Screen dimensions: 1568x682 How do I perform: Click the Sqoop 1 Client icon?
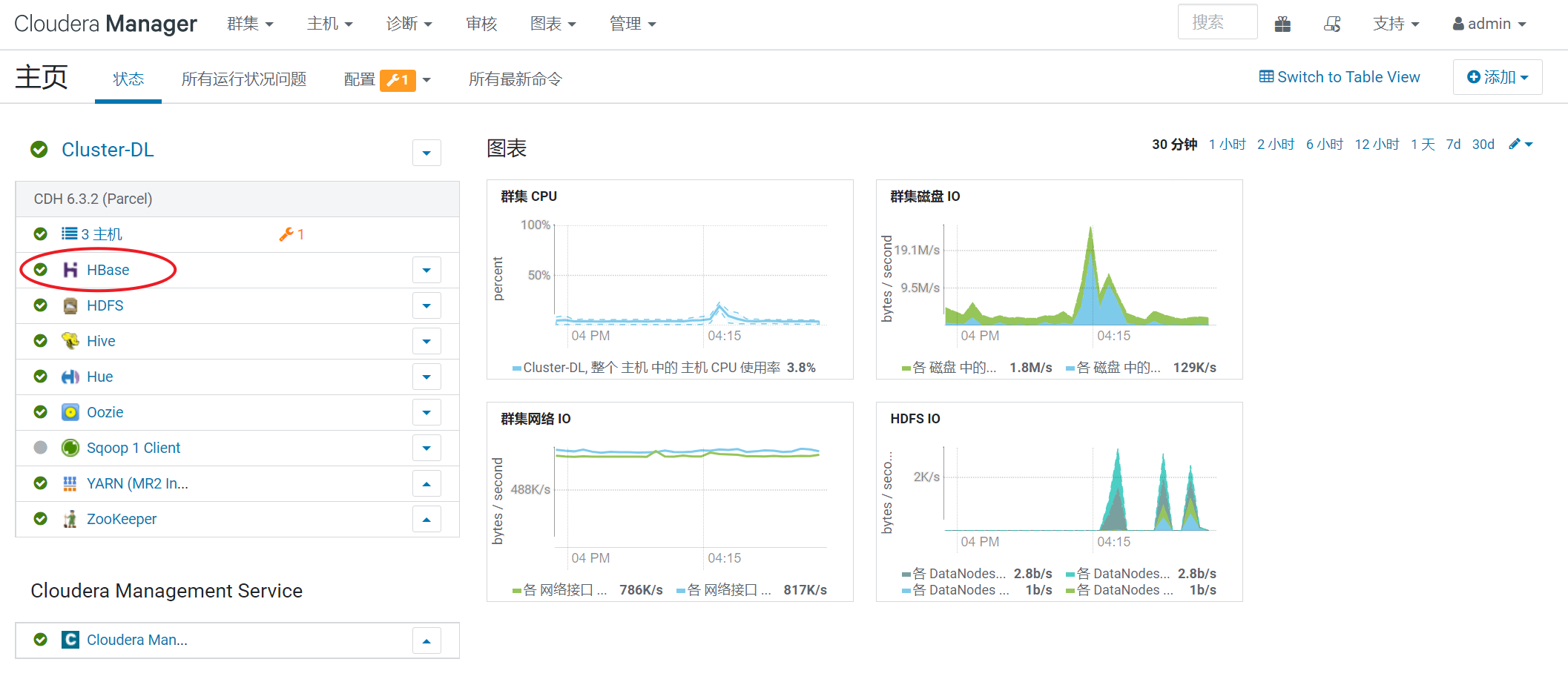click(70, 448)
